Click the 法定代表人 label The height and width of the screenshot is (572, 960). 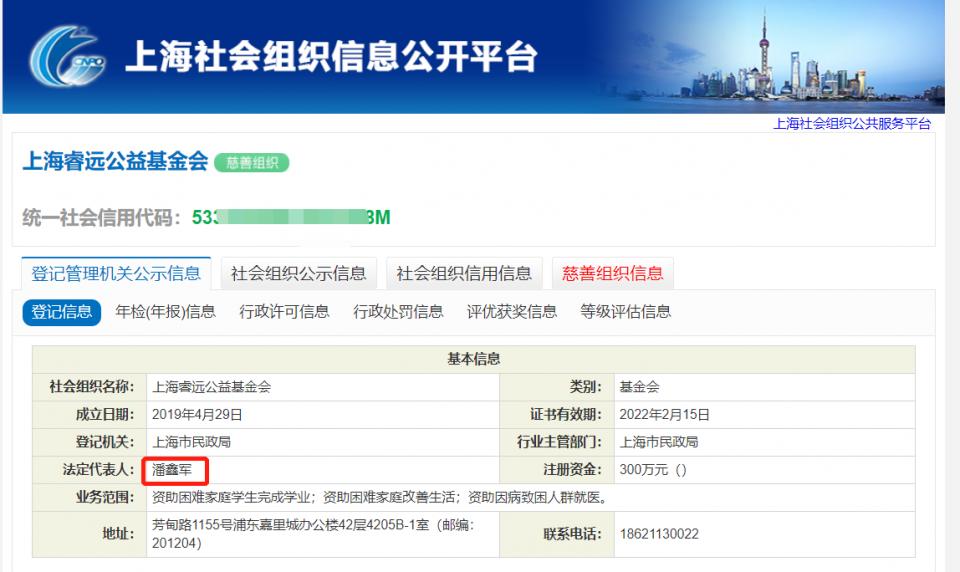98,470
